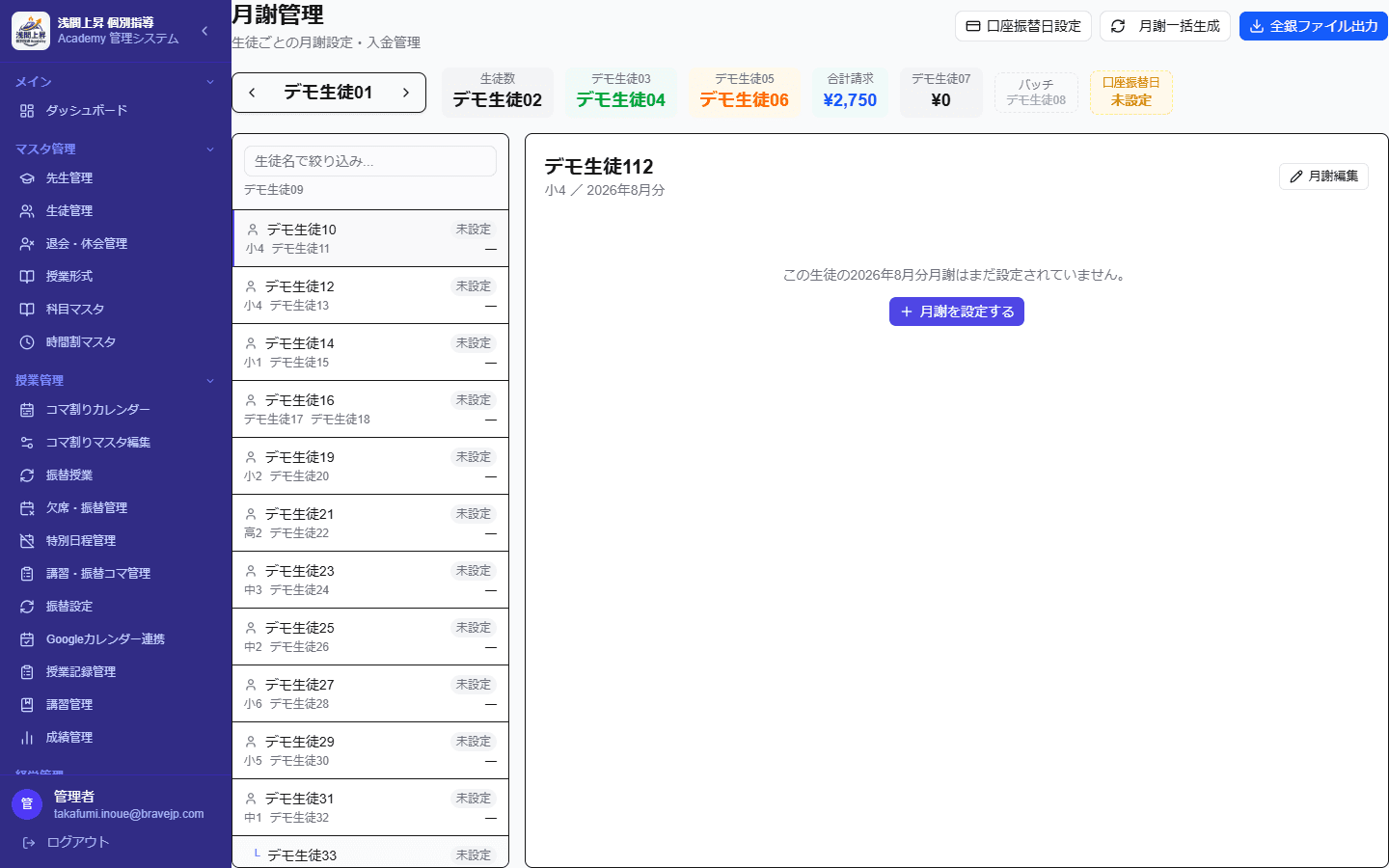Click the 退会・休会管理 user icon

pos(27,244)
